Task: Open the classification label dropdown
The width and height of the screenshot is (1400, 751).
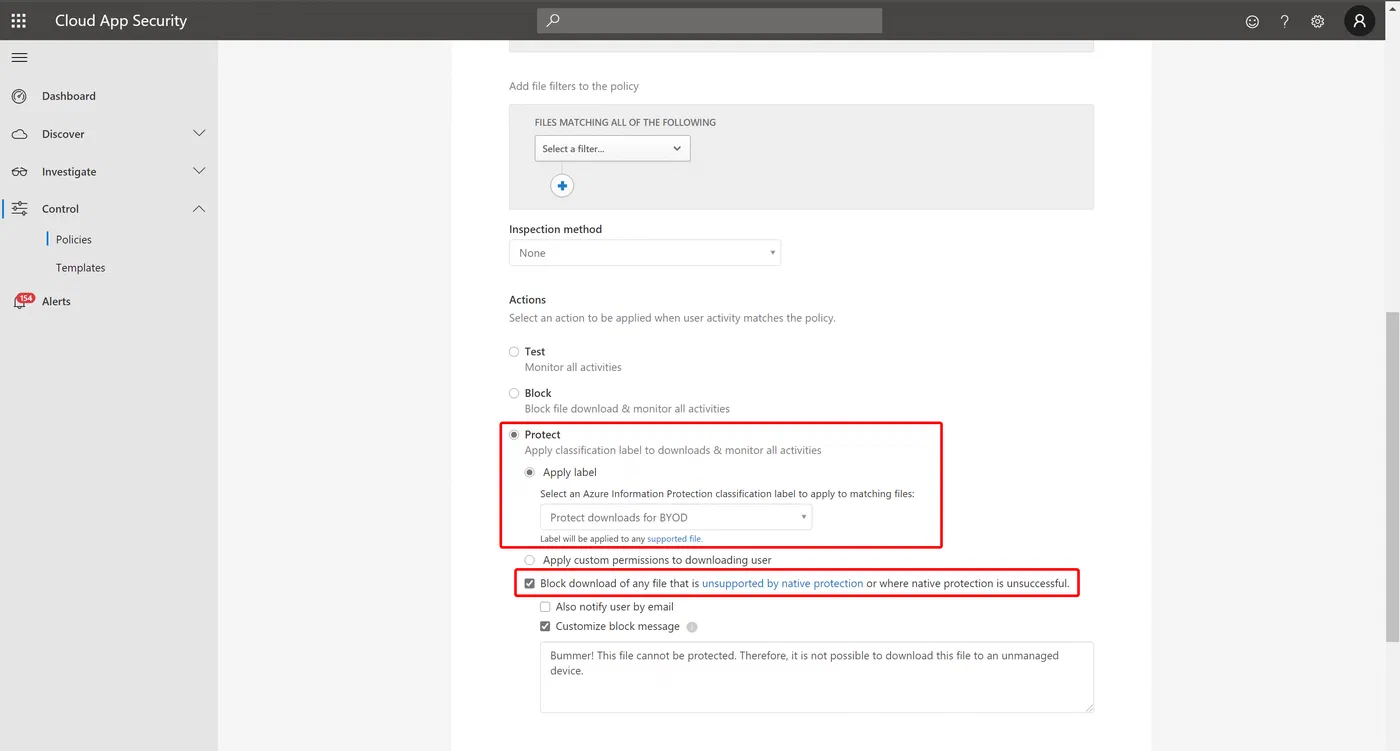Action: 676,518
